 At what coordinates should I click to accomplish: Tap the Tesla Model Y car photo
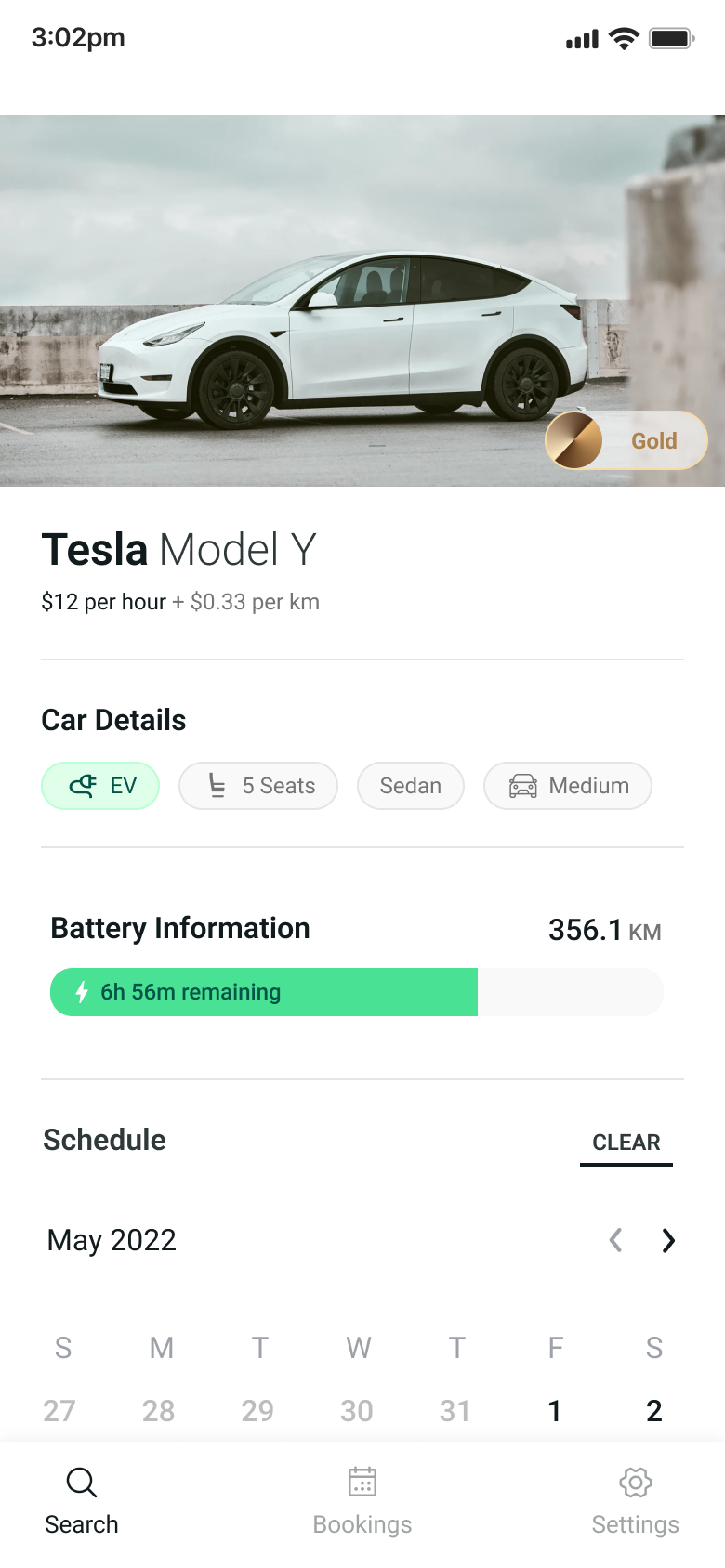tap(344, 316)
